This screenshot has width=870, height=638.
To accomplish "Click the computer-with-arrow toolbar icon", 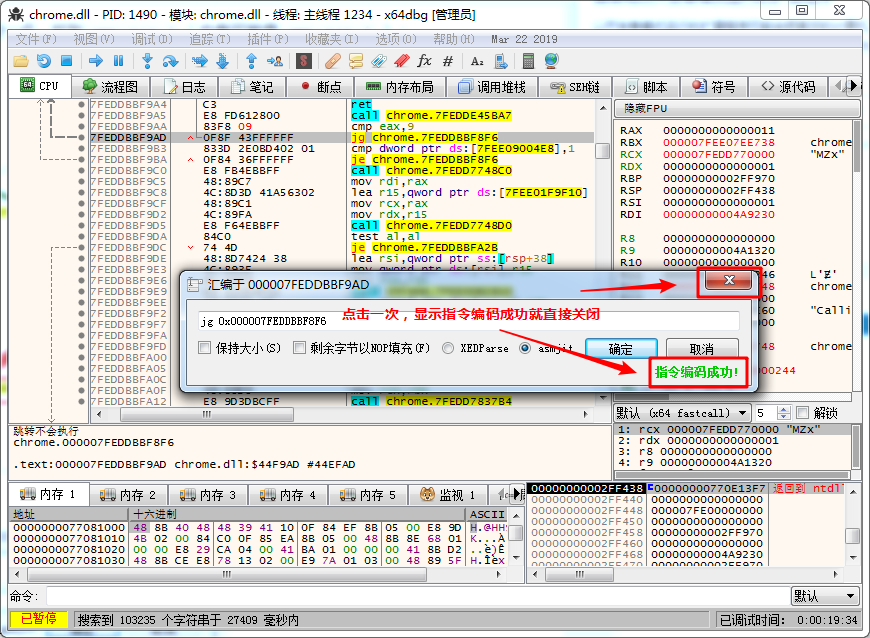I will (500, 61).
